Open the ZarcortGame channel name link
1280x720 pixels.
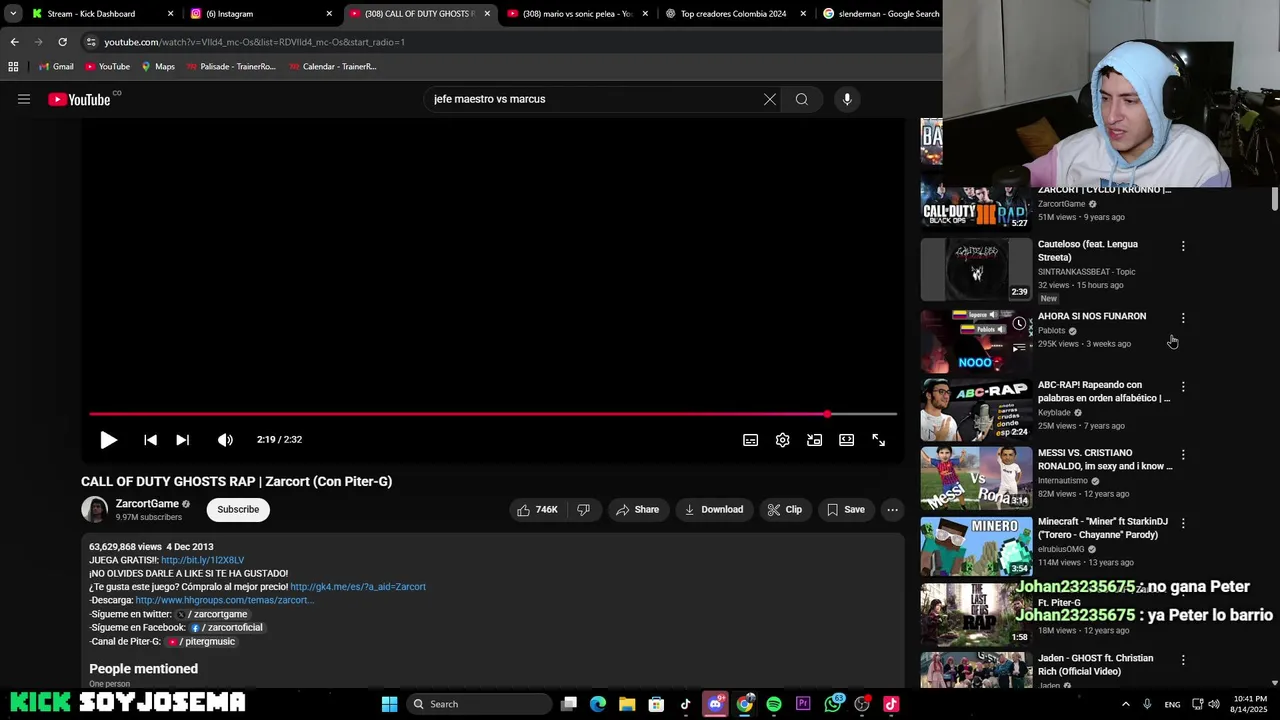click(147, 504)
